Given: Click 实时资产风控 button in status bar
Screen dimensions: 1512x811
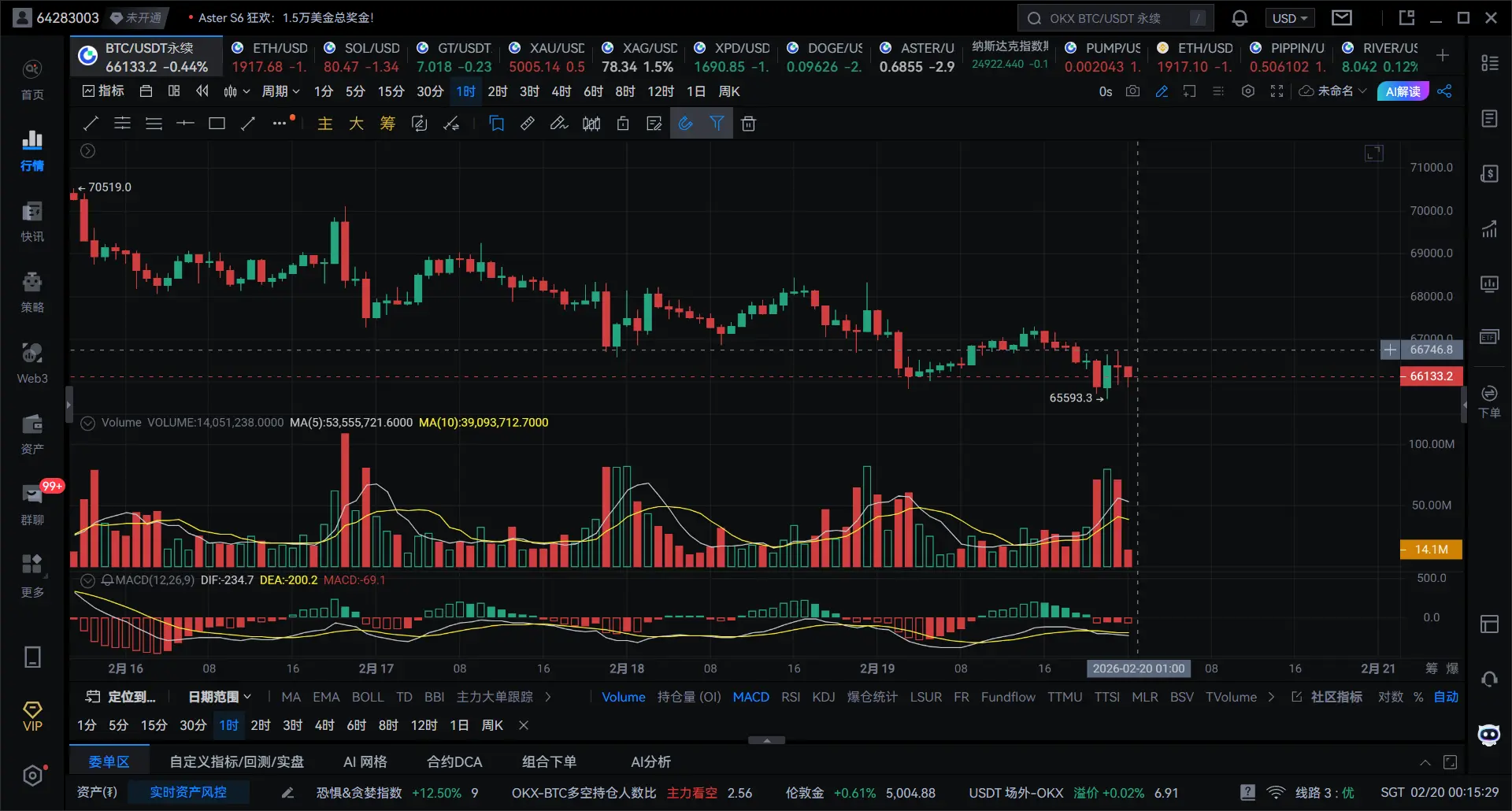Looking at the screenshot, I should click(188, 792).
